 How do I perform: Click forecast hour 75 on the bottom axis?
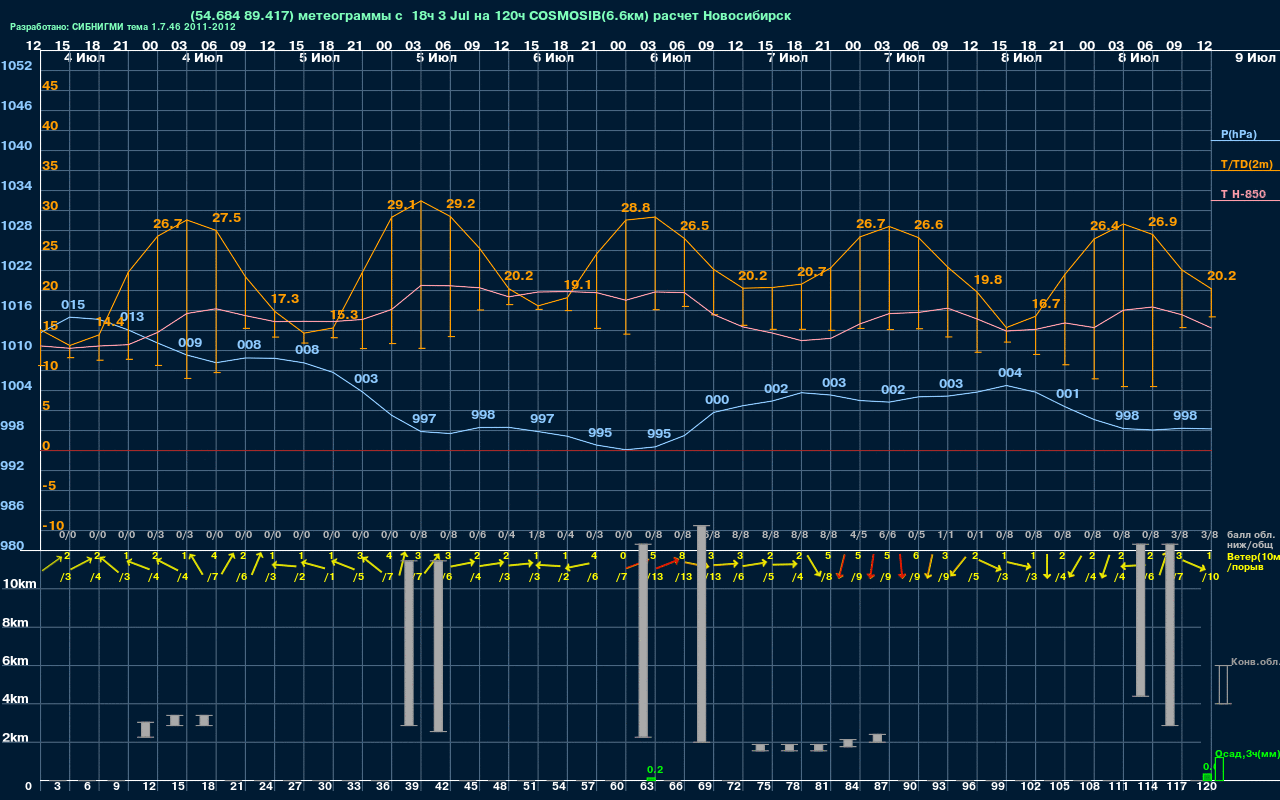[x=764, y=786]
